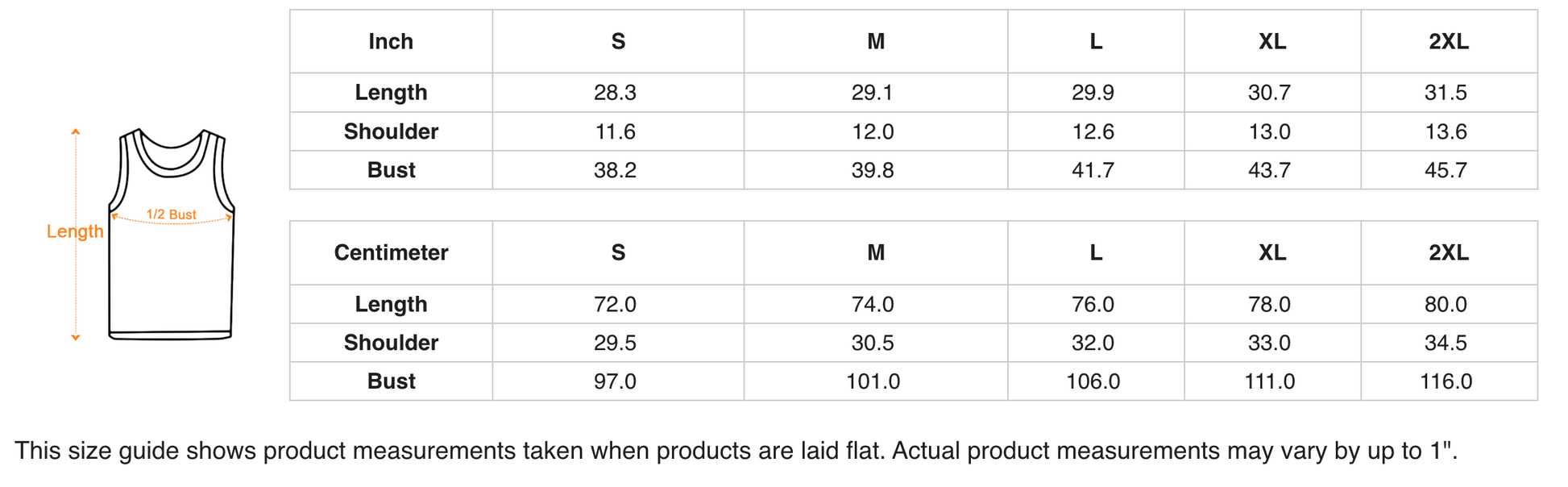Select the 41.7 bust value
The width and height of the screenshot is (1568, 487).
(x=1093, y=170)
